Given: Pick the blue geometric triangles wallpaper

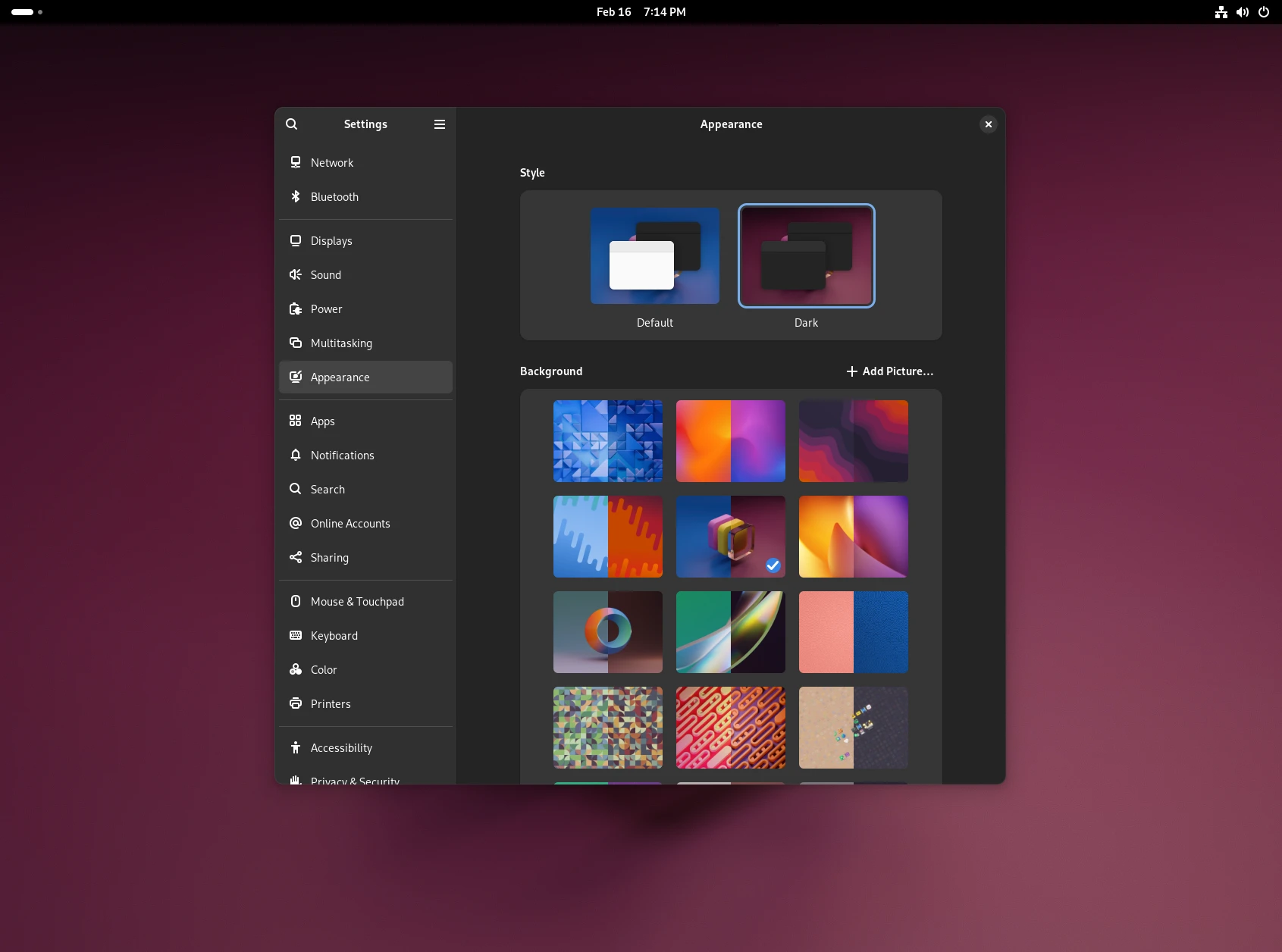Looking at the screenshot, I should click(x=607, y=441).
